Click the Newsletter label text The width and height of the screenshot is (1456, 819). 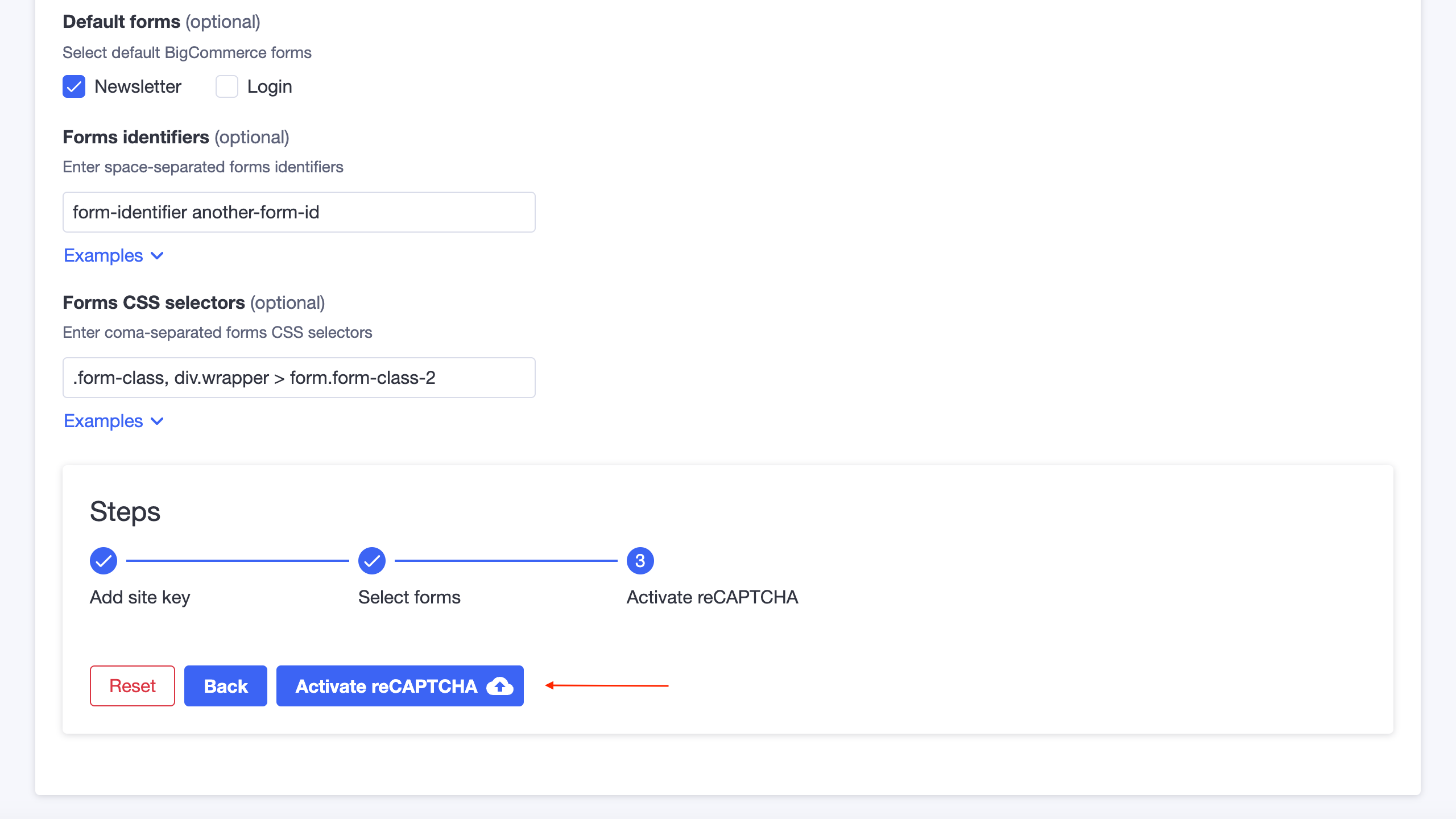[x=138, y=86]
